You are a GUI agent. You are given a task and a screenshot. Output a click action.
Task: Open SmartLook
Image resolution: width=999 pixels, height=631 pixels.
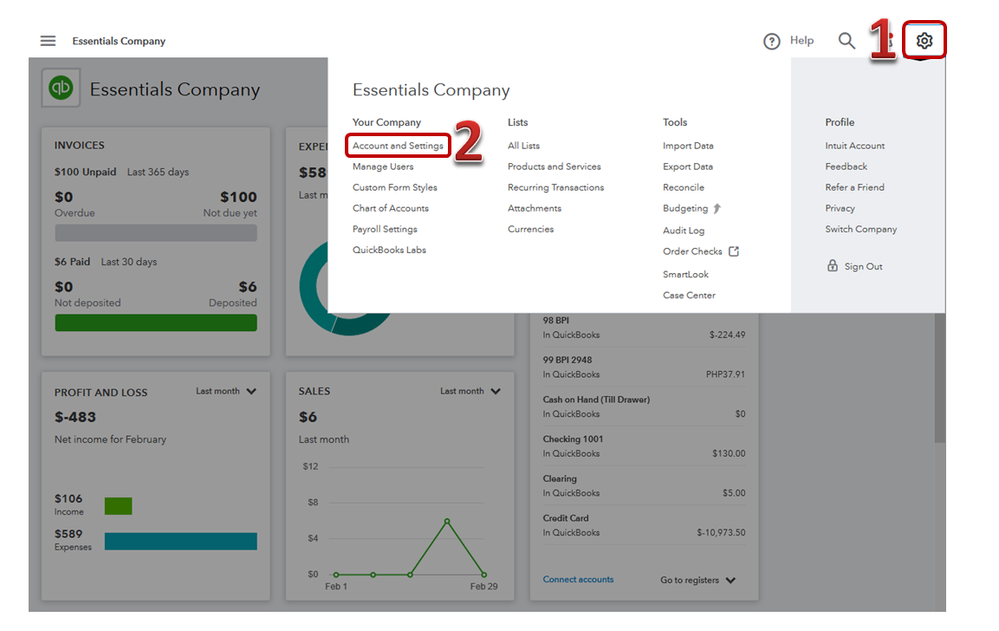686,274
